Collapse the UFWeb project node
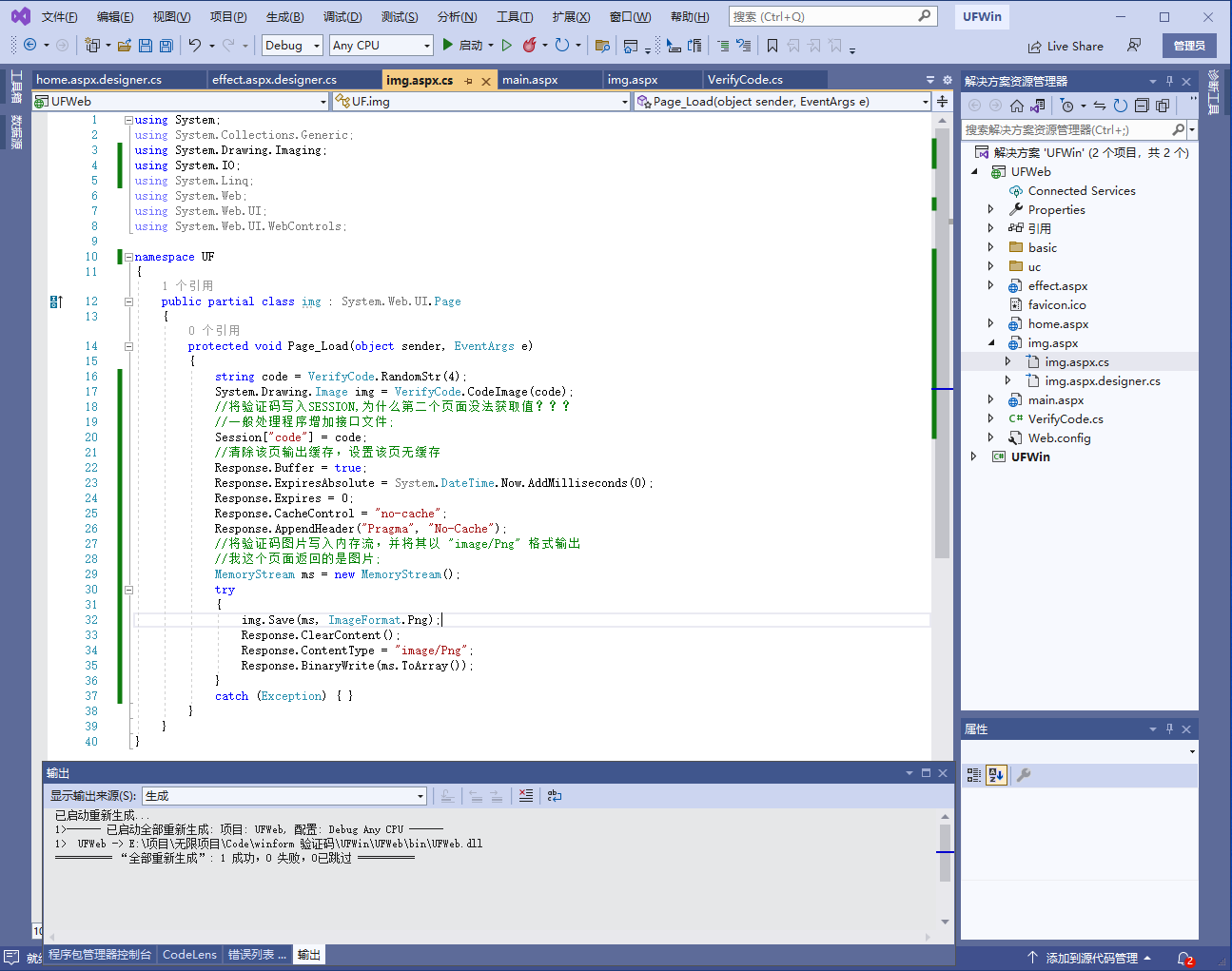The image size is (1232, 971). [974, 172]
